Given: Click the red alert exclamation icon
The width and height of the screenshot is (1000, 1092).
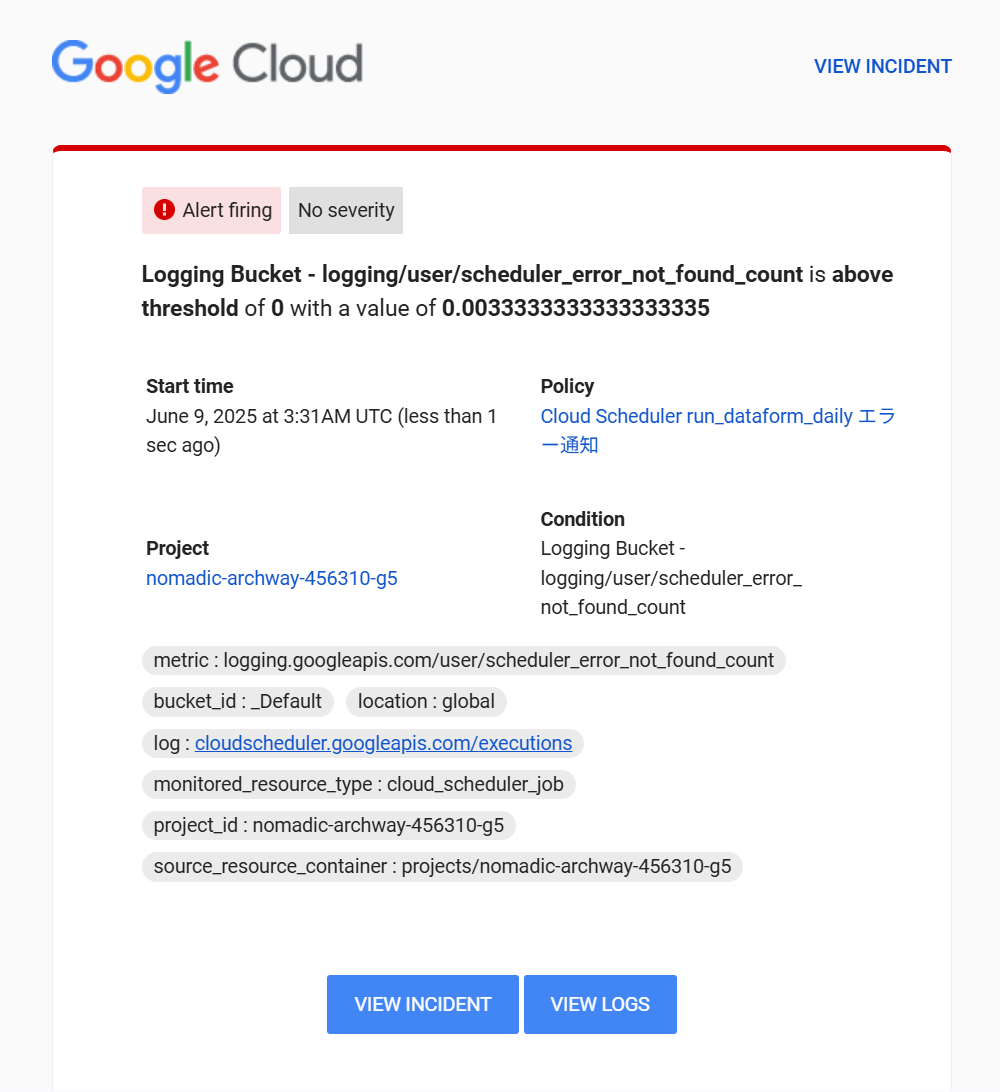Looking at the screenshot, I should 164,210.
